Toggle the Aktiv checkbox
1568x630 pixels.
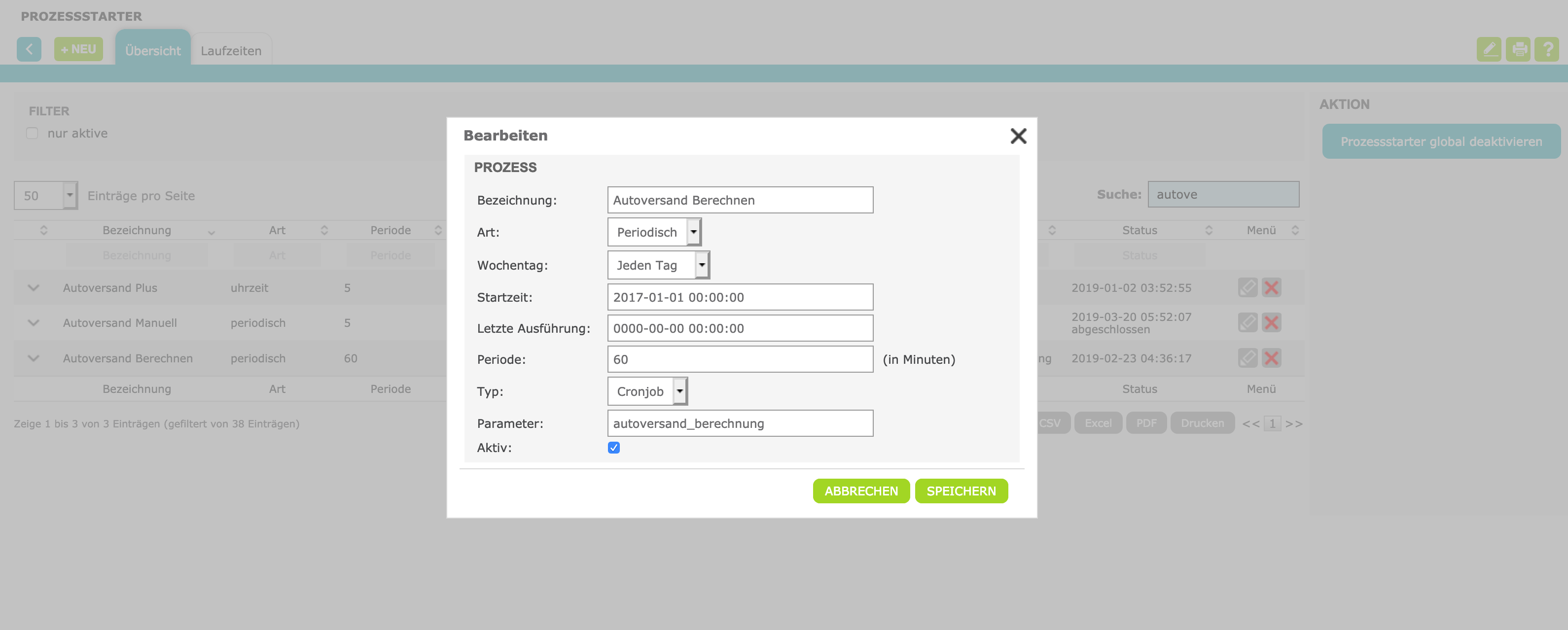[x=613, y=448]
